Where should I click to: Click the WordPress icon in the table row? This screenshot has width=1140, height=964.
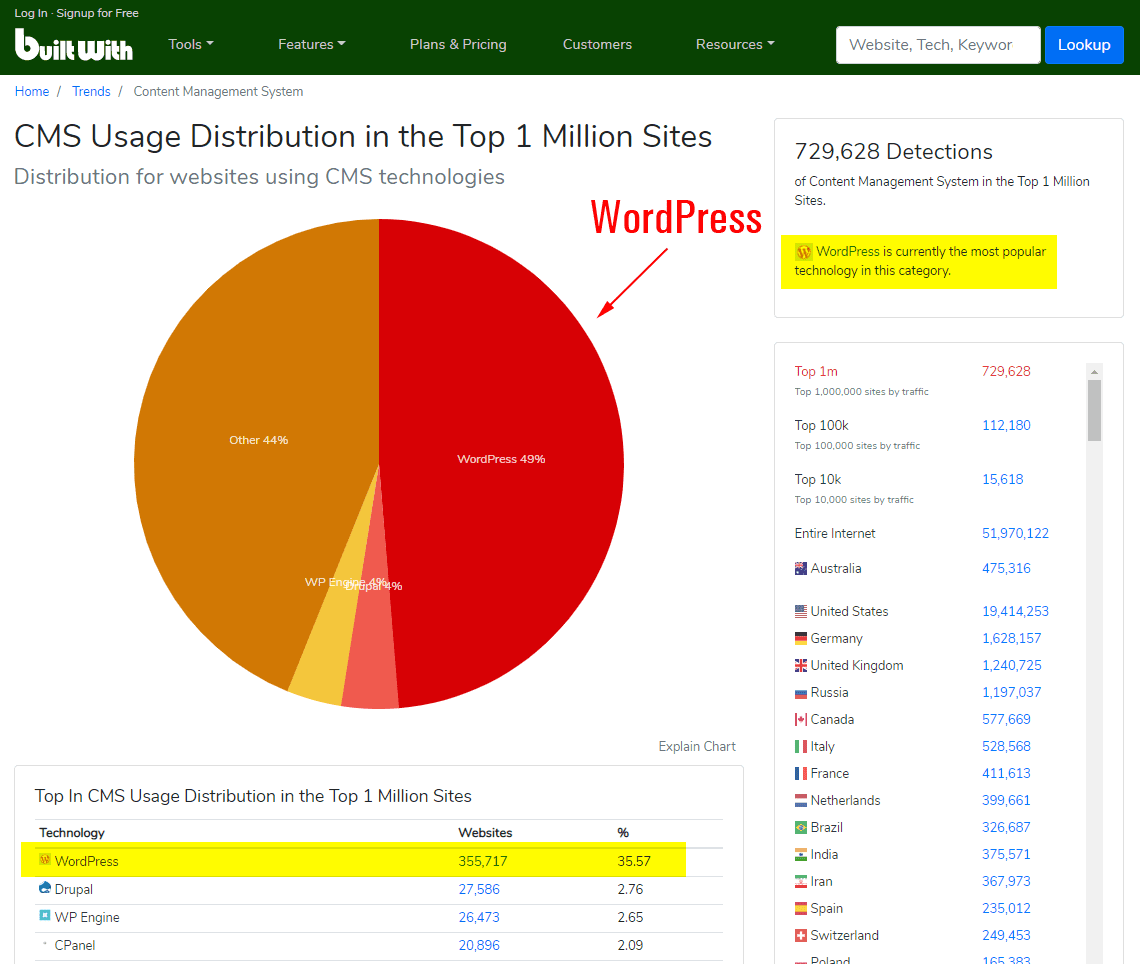[45, 860]
